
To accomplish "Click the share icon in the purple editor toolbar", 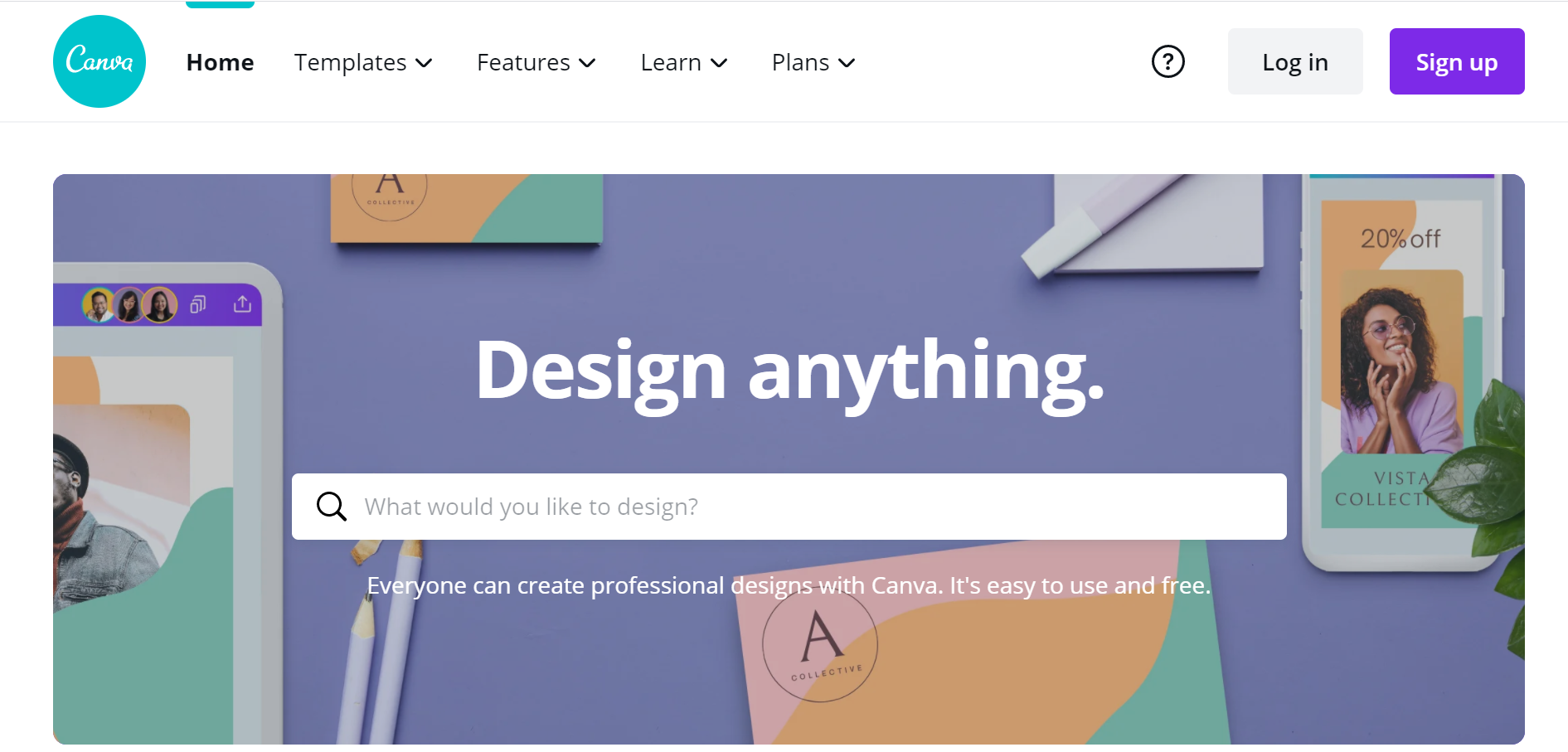I will [241, 304].
